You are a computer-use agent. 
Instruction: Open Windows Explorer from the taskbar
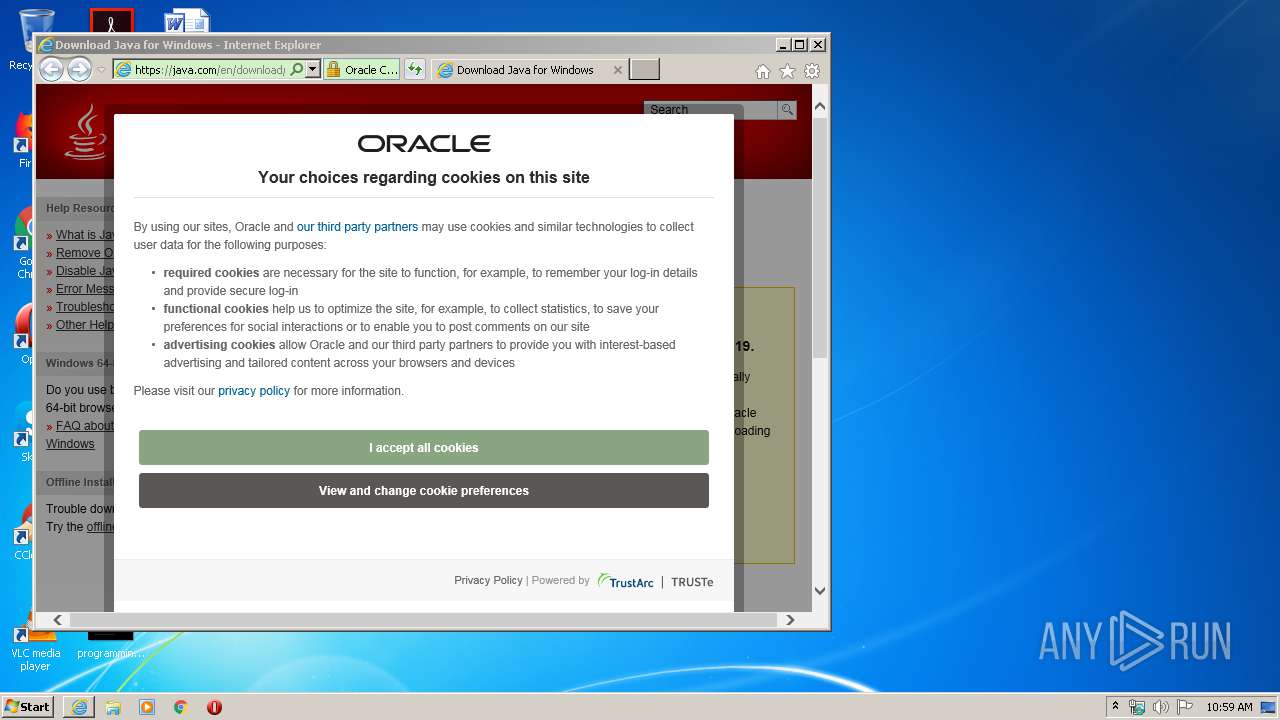[x=113, y=707]
